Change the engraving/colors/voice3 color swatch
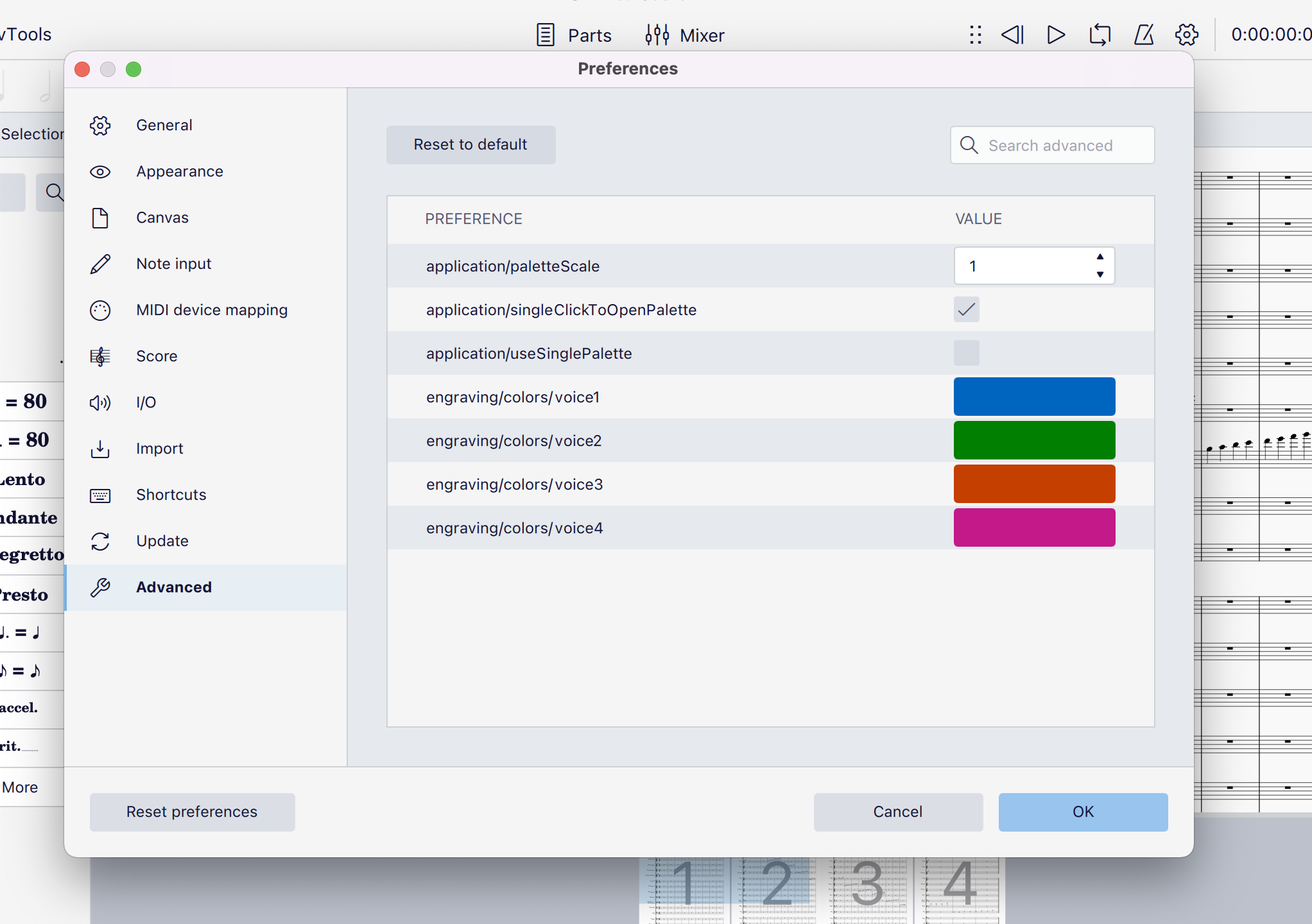This screenshot has height=924, width=1312. pos(1034,484)
